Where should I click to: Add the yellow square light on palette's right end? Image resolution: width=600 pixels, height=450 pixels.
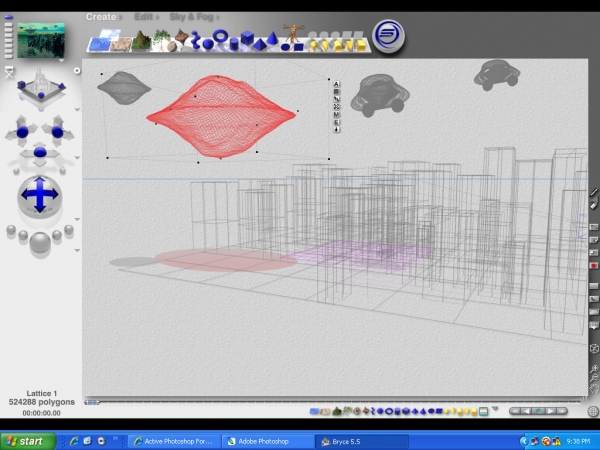point(361,45)
